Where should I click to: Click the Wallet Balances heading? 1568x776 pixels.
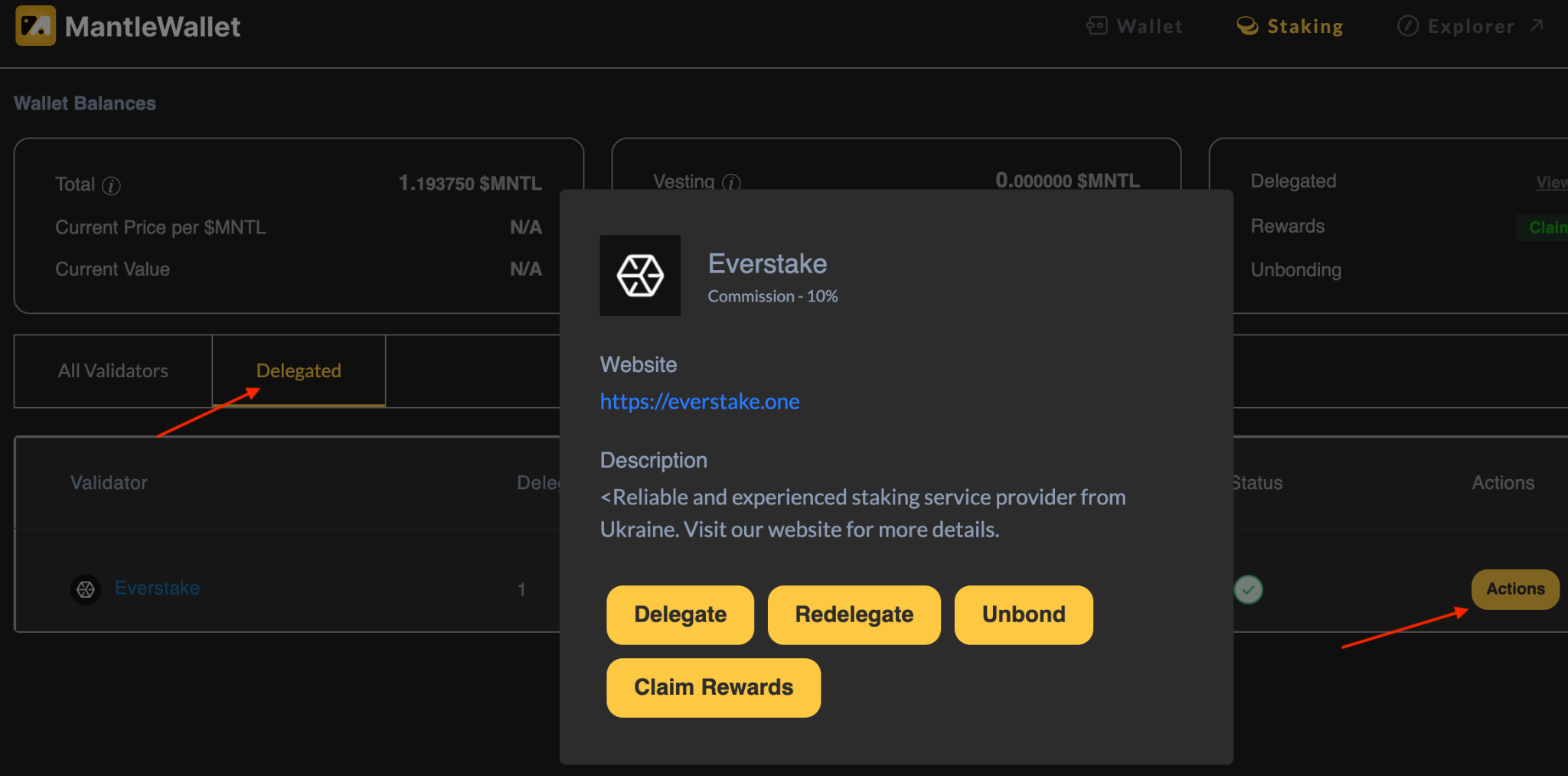[x=85, y=103]
